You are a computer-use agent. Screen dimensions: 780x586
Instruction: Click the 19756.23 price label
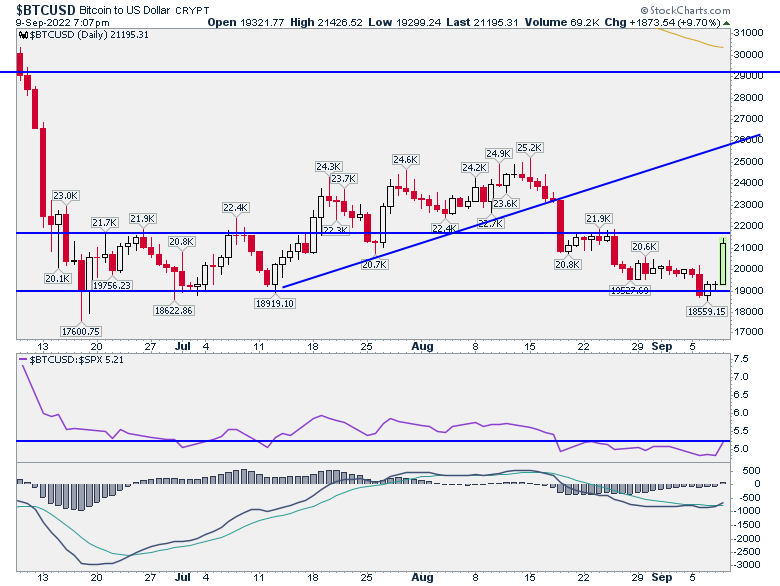click(x=112, y=285)
